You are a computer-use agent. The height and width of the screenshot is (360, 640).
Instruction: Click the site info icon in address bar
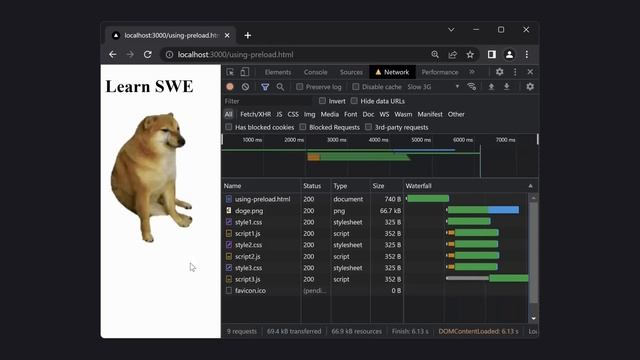coord(169,54)
